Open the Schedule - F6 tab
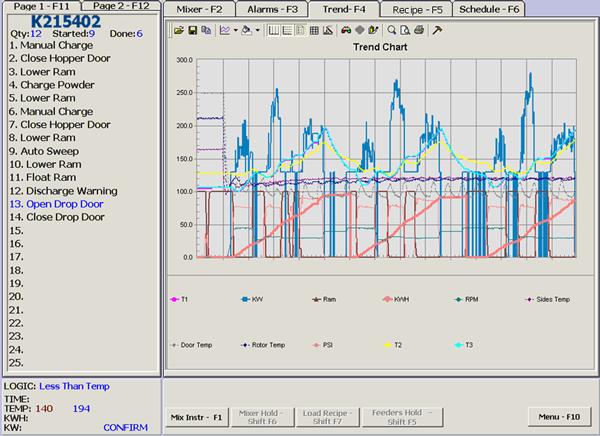The width and height of the screenshot is (600, 436). (489, 9)
